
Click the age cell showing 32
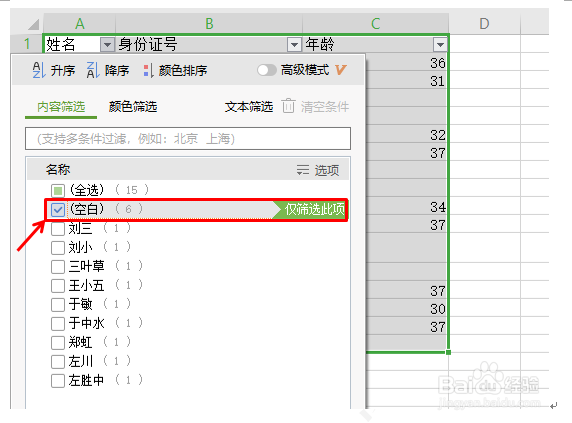pos(407,135)
